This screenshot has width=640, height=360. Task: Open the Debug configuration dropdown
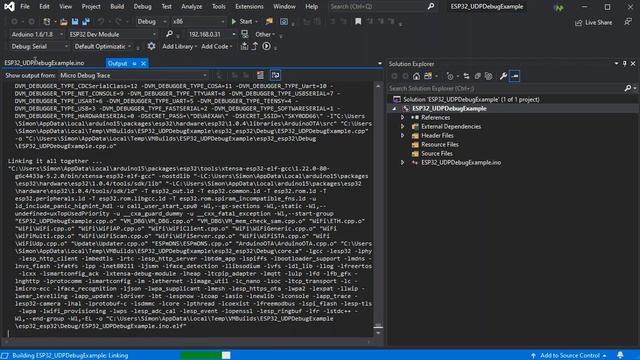(x=151, y=21)
